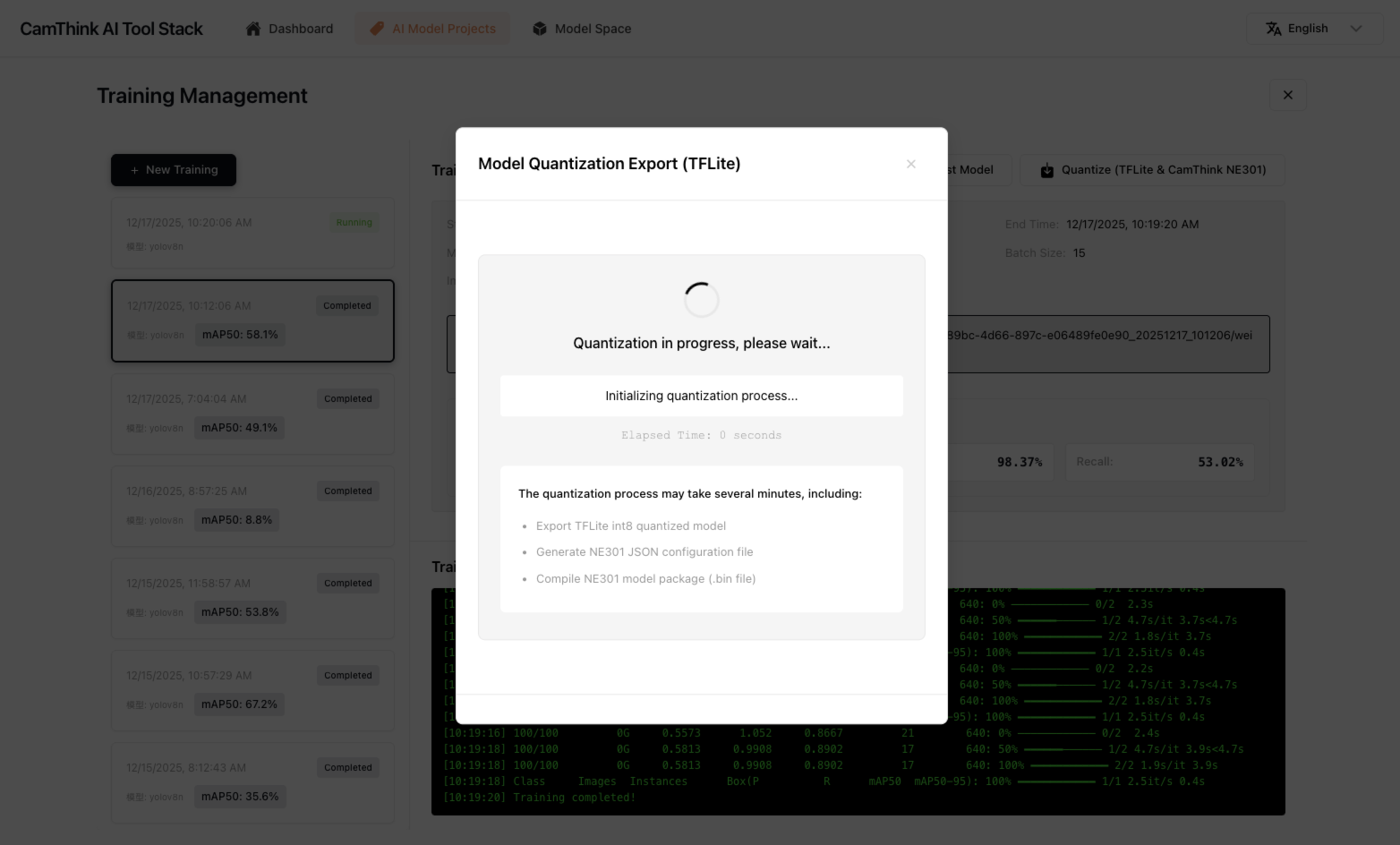Close the Model Quantization Export dialog

(910, 164)
